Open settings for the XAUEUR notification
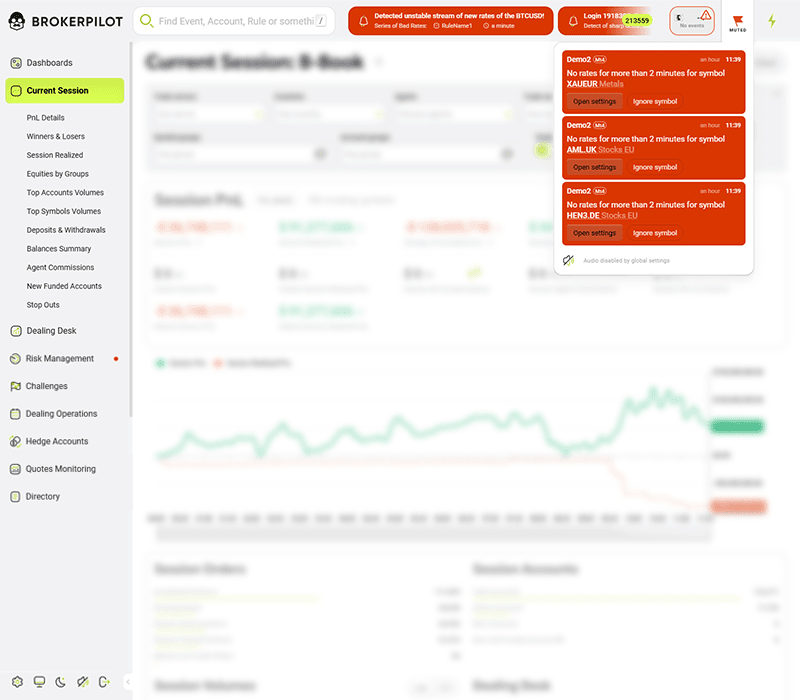Screen dimensions: 800x700 point(593,101)
